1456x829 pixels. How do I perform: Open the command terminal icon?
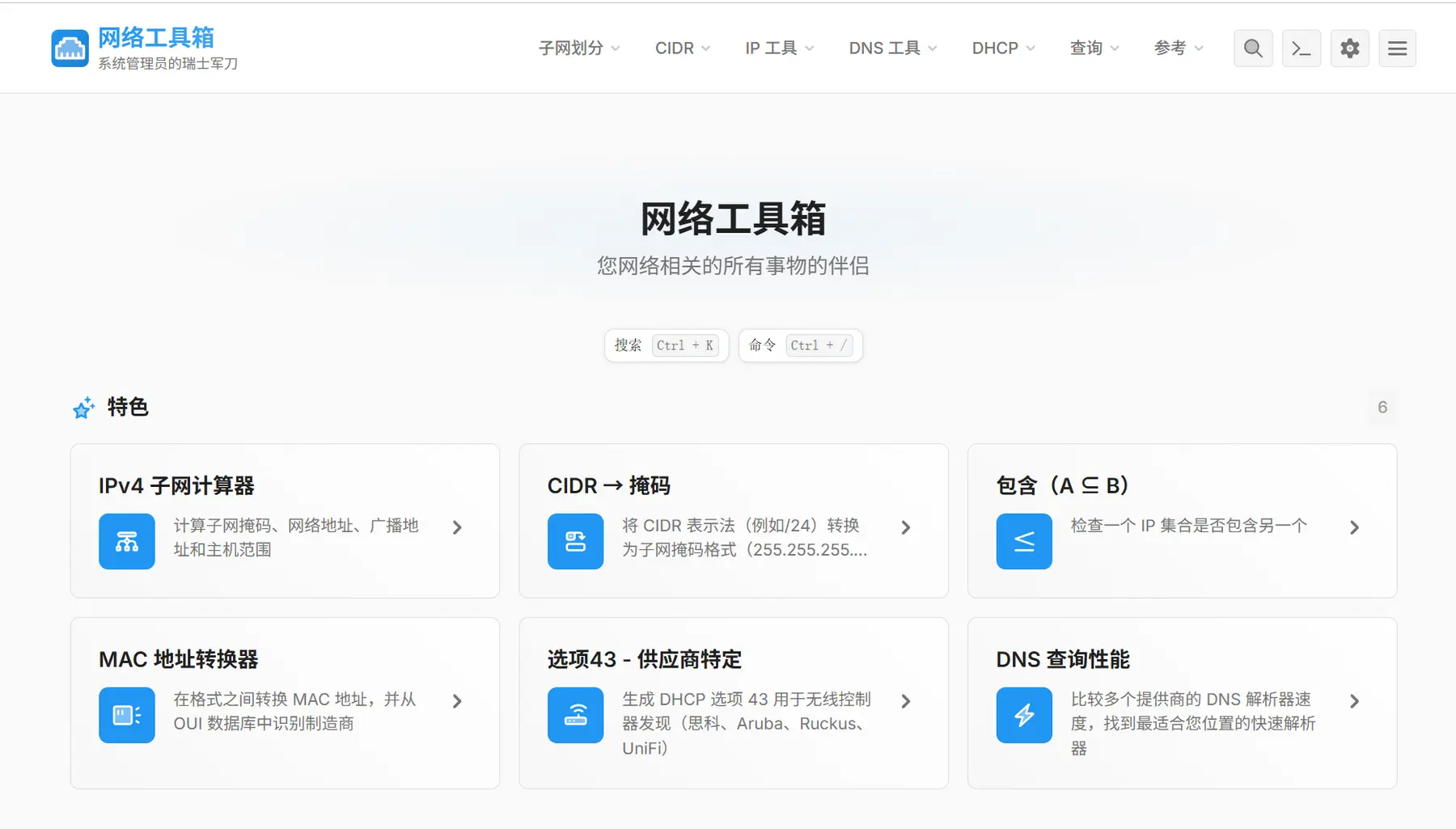point(1302,49)
